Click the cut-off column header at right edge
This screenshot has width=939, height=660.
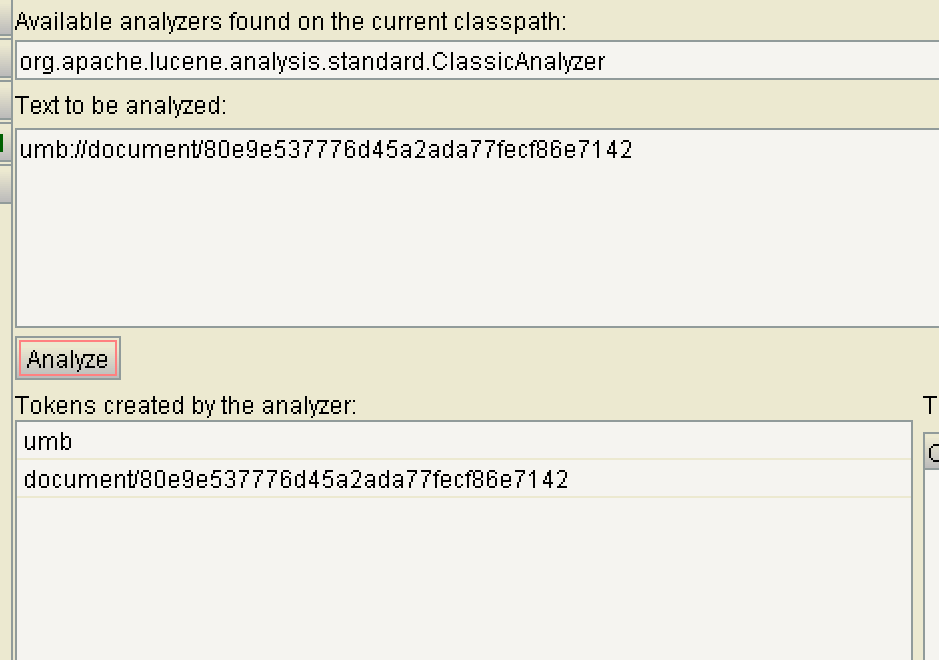point(931,453)
